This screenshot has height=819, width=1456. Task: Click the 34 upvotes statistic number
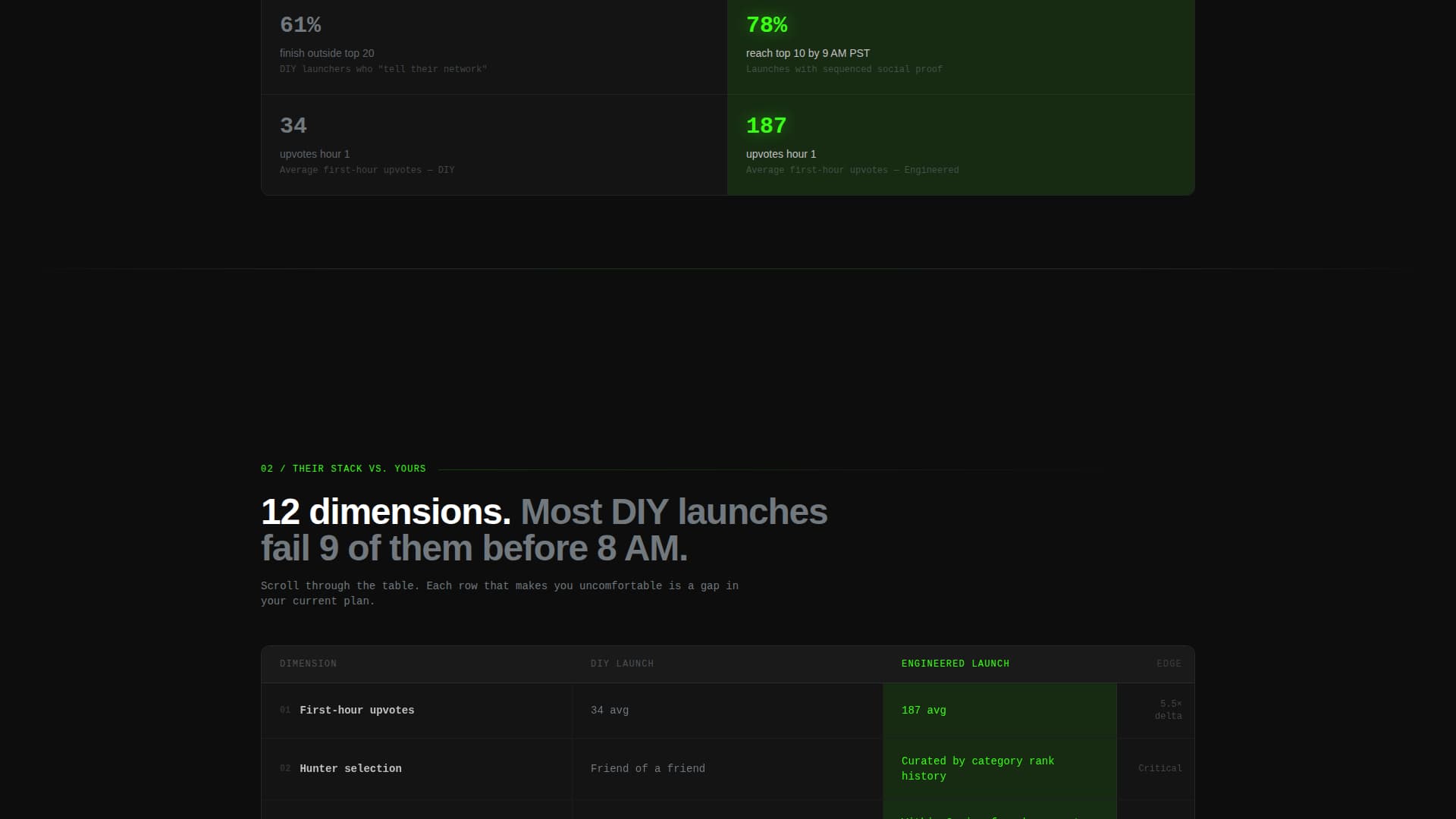pyautogui.click(x=293, y=126)
